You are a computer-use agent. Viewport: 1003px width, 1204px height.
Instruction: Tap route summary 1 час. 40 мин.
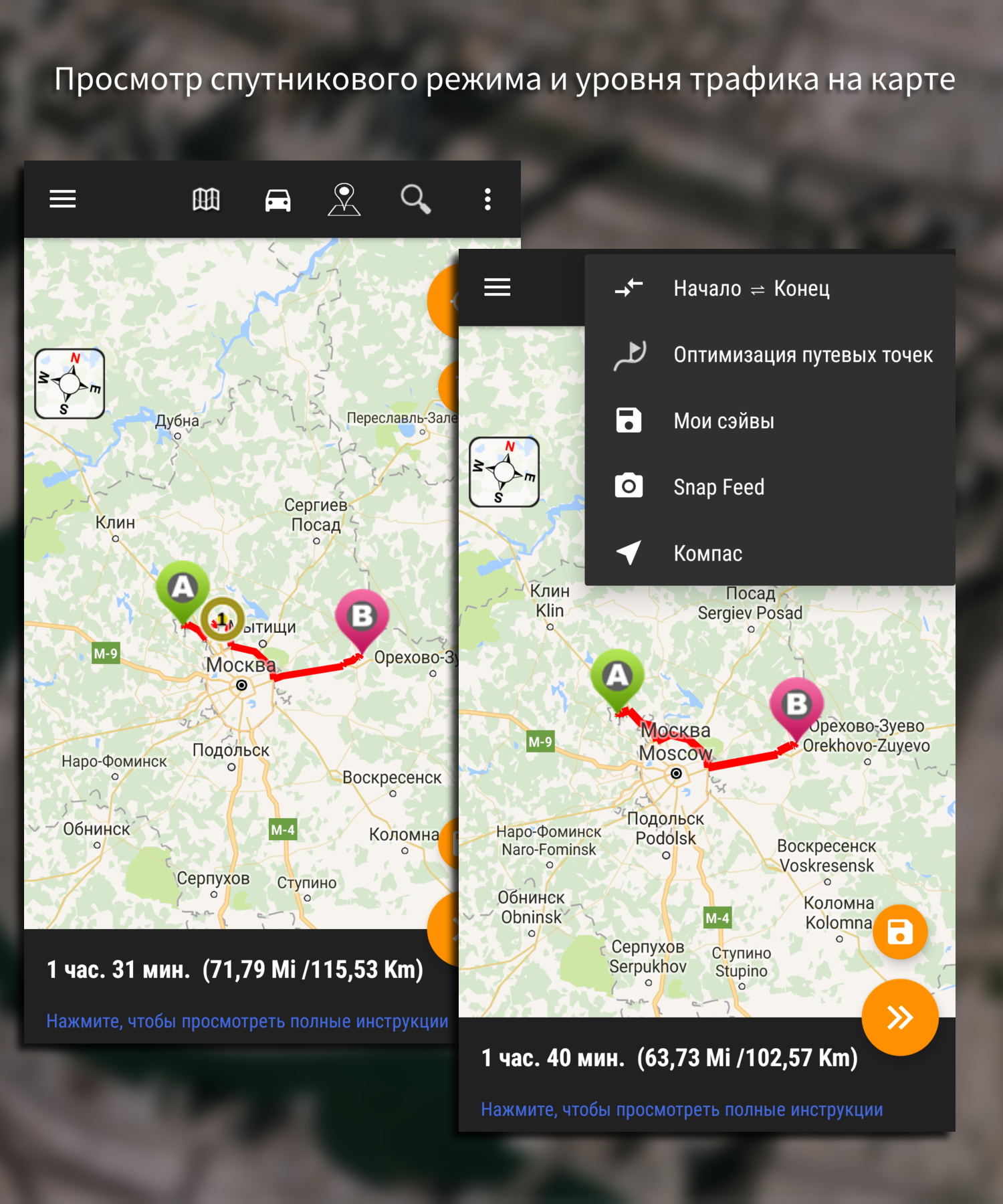(669, 1058)
